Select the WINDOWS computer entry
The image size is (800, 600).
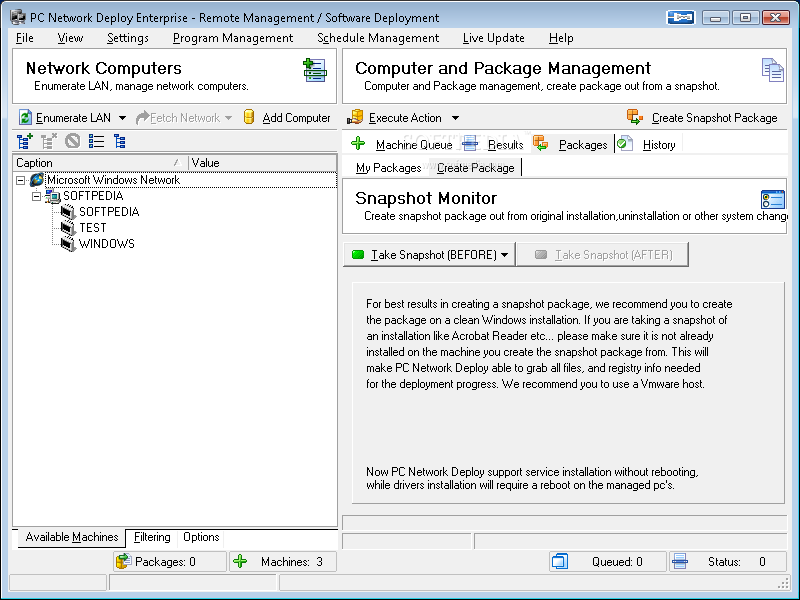107,243
